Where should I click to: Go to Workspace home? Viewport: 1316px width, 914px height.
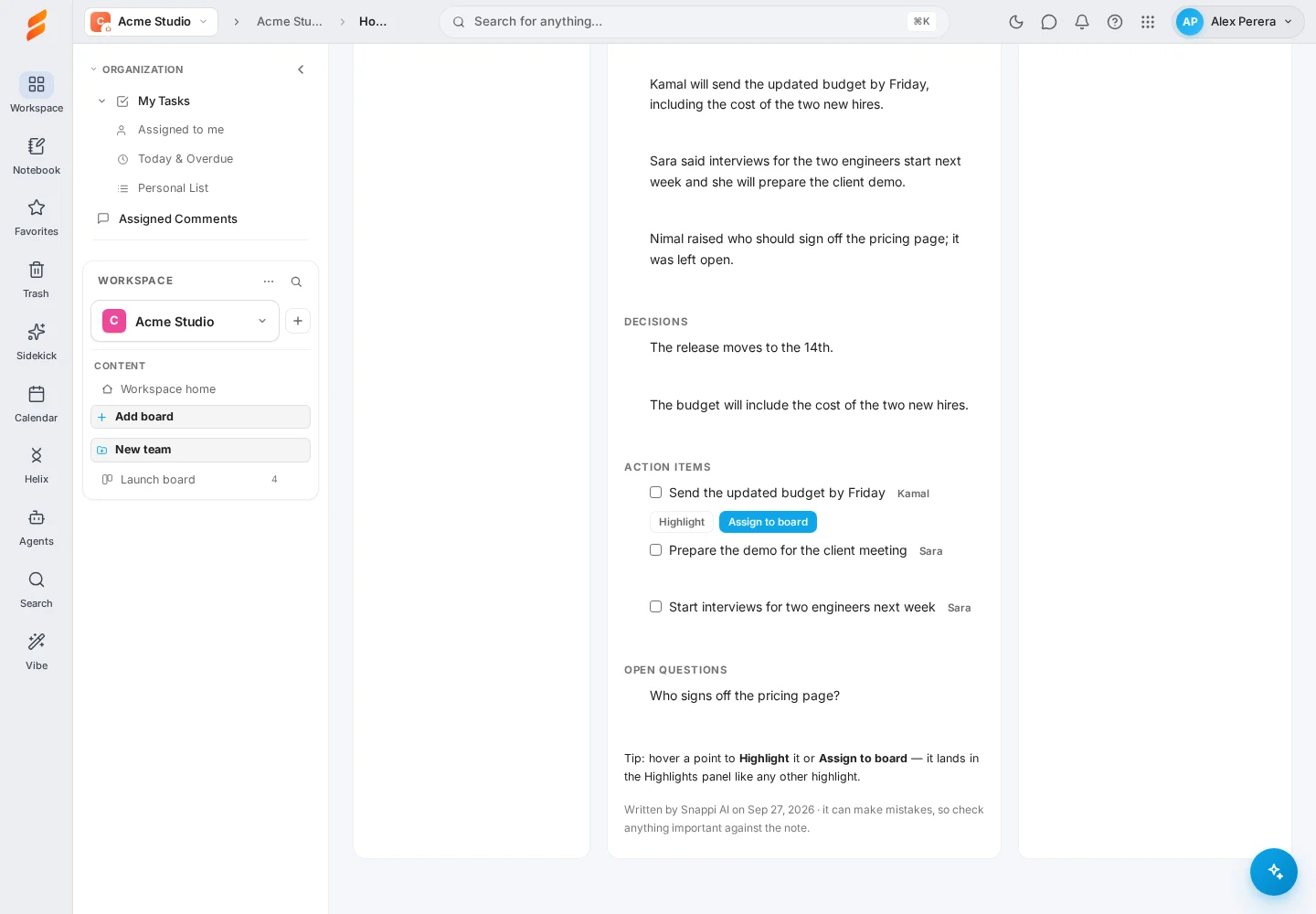tap(168, 389)
